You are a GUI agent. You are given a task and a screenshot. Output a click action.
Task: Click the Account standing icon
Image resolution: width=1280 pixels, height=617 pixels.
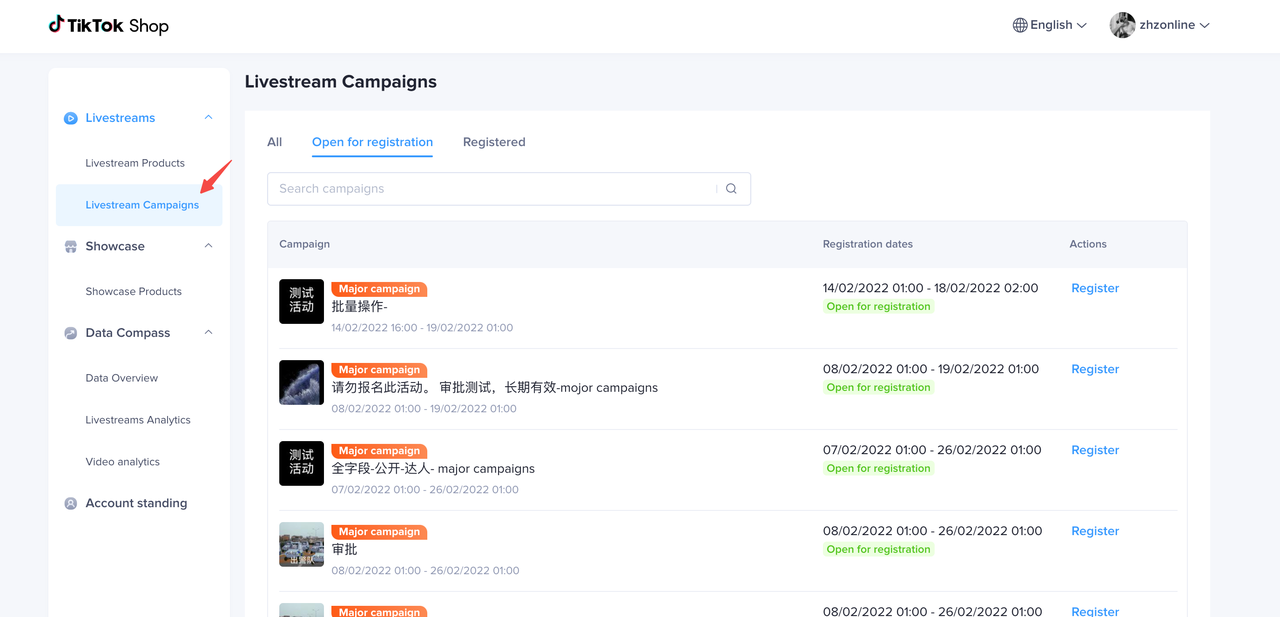click(x=71, y=504)
